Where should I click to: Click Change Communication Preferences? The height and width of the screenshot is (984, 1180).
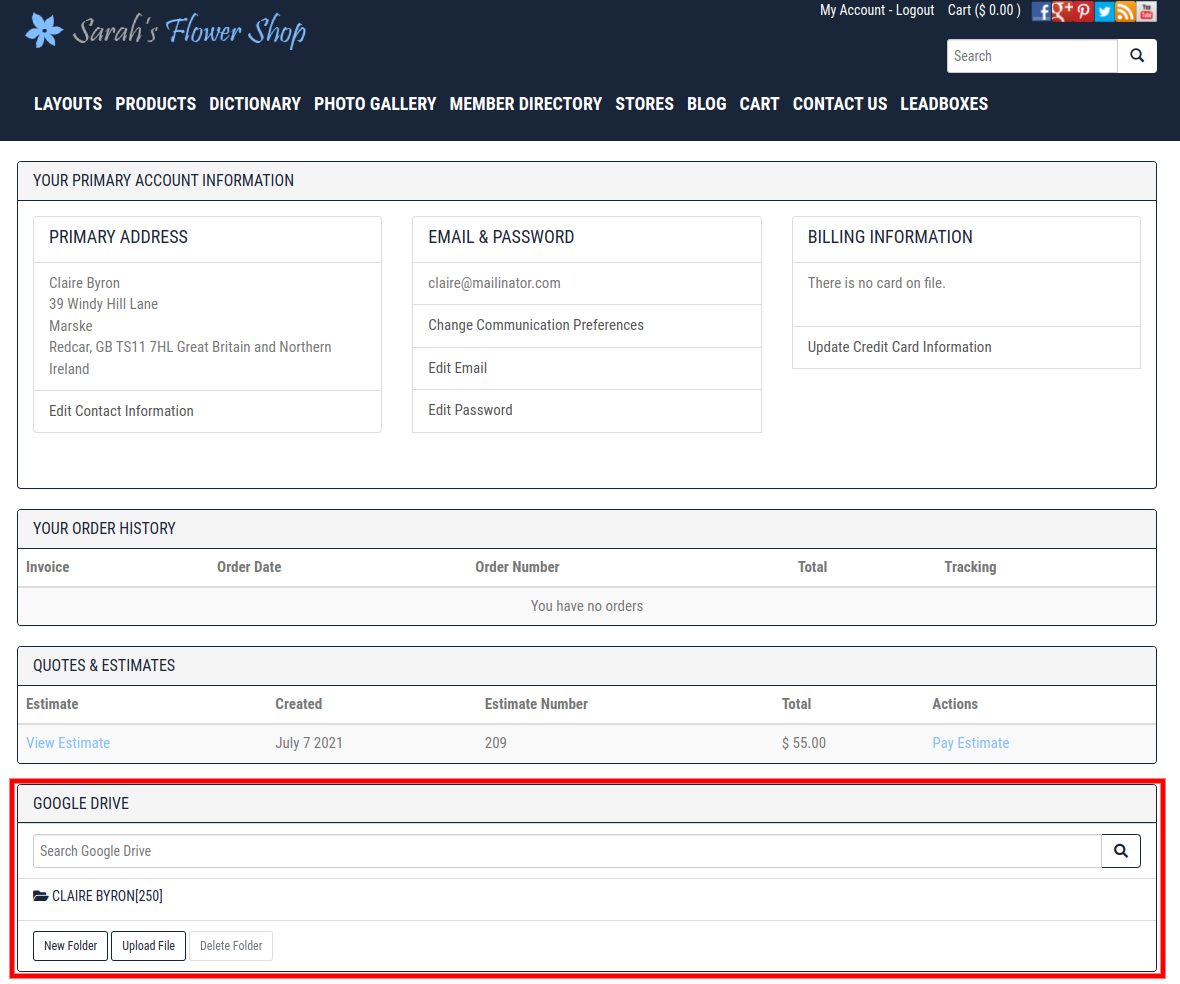click(x=536, y=325)
